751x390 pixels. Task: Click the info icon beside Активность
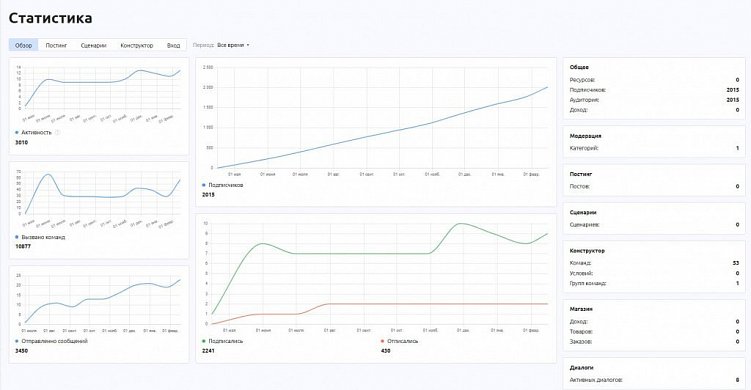pos(57,132)
